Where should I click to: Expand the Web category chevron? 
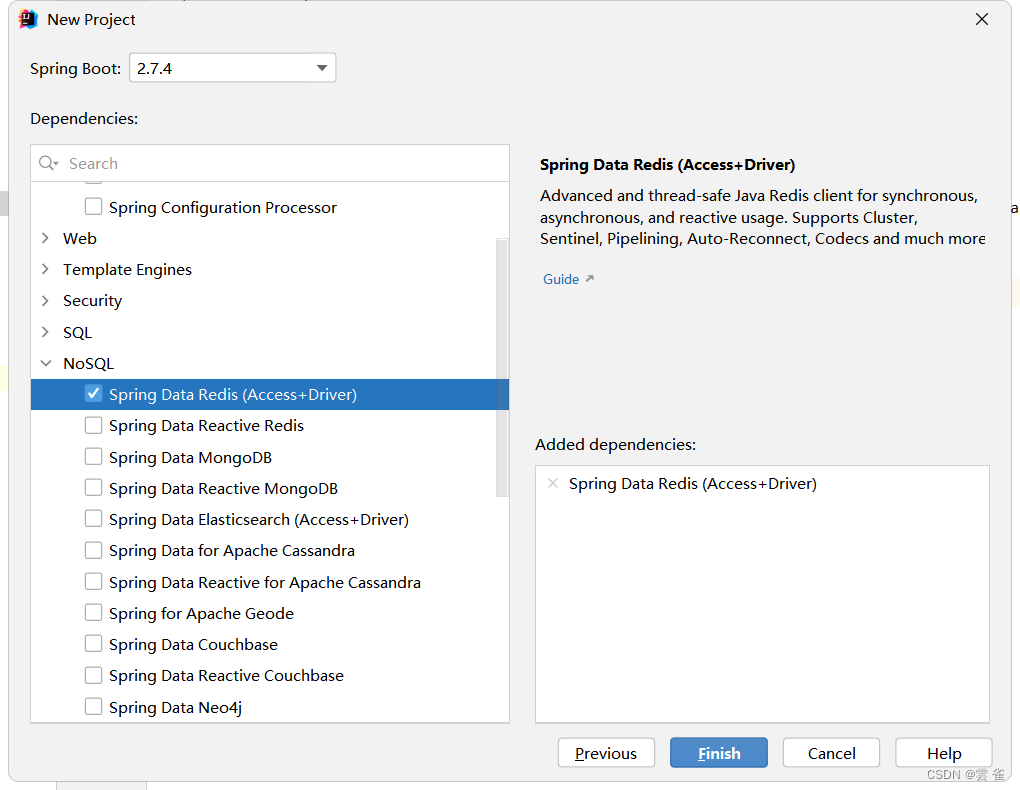[x=45, y=238]
